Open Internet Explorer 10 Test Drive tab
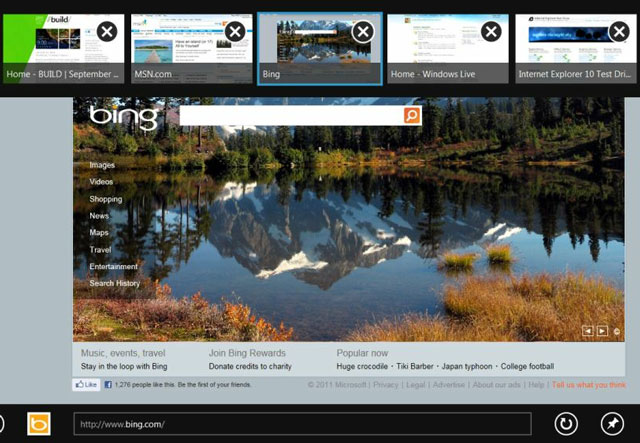This screenshot has width=640, height=443. point(576,49)
